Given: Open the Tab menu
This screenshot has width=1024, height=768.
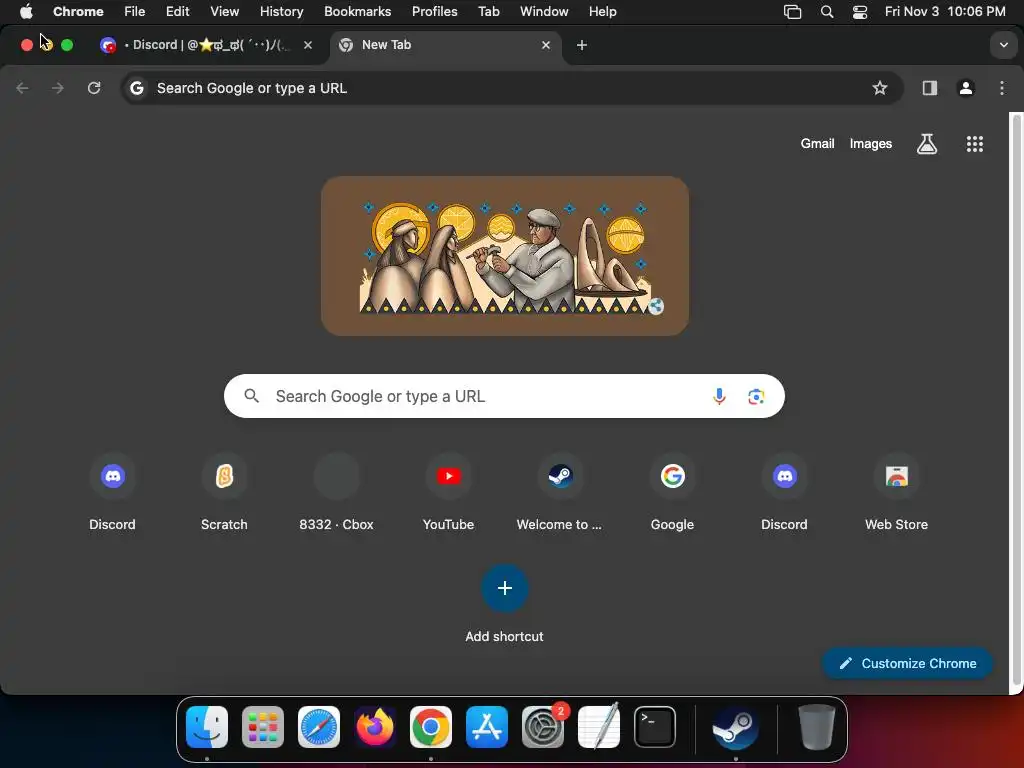Looking at the screenshot, I should 488,12.
